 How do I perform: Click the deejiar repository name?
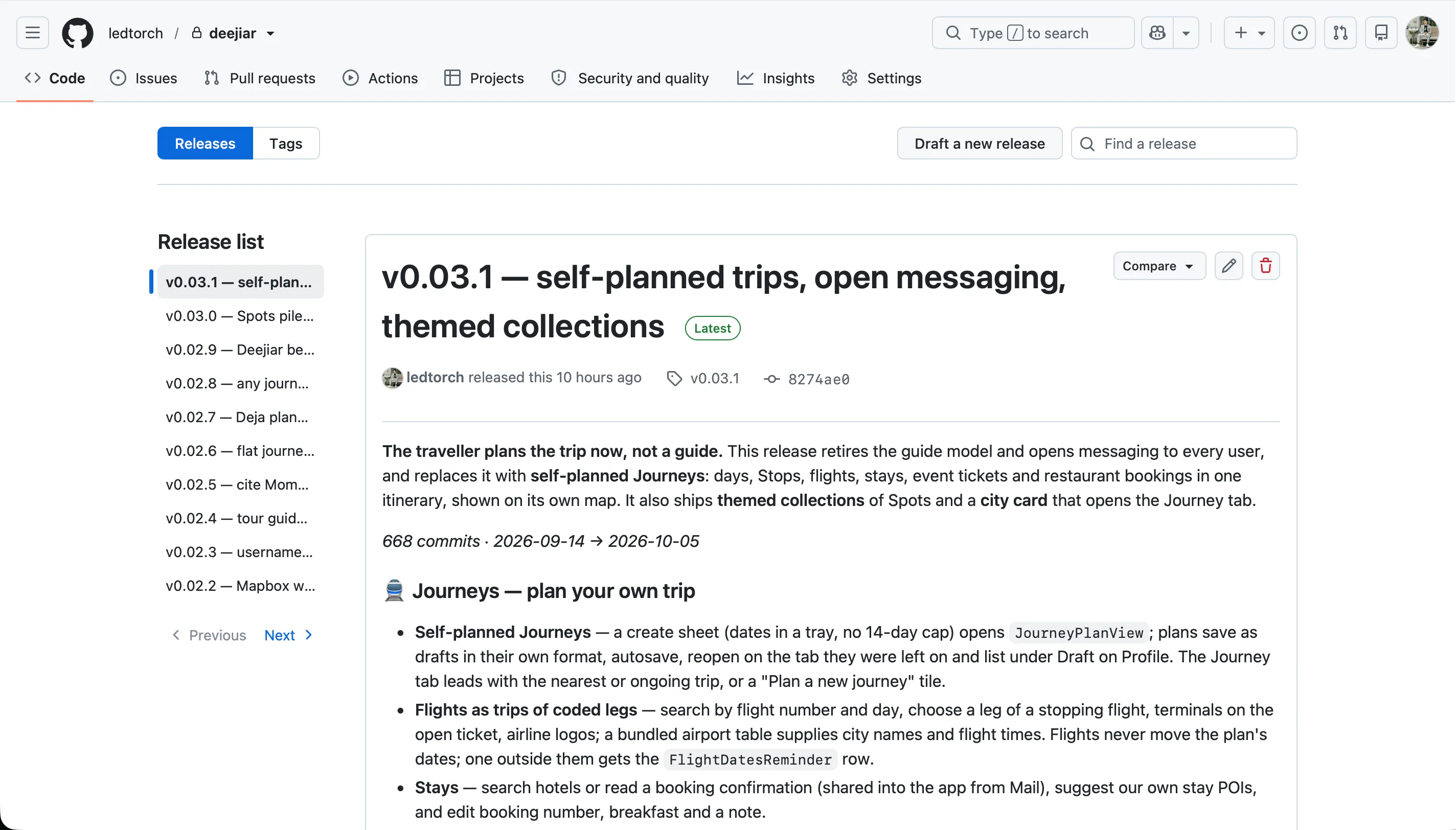coord(233,33)
